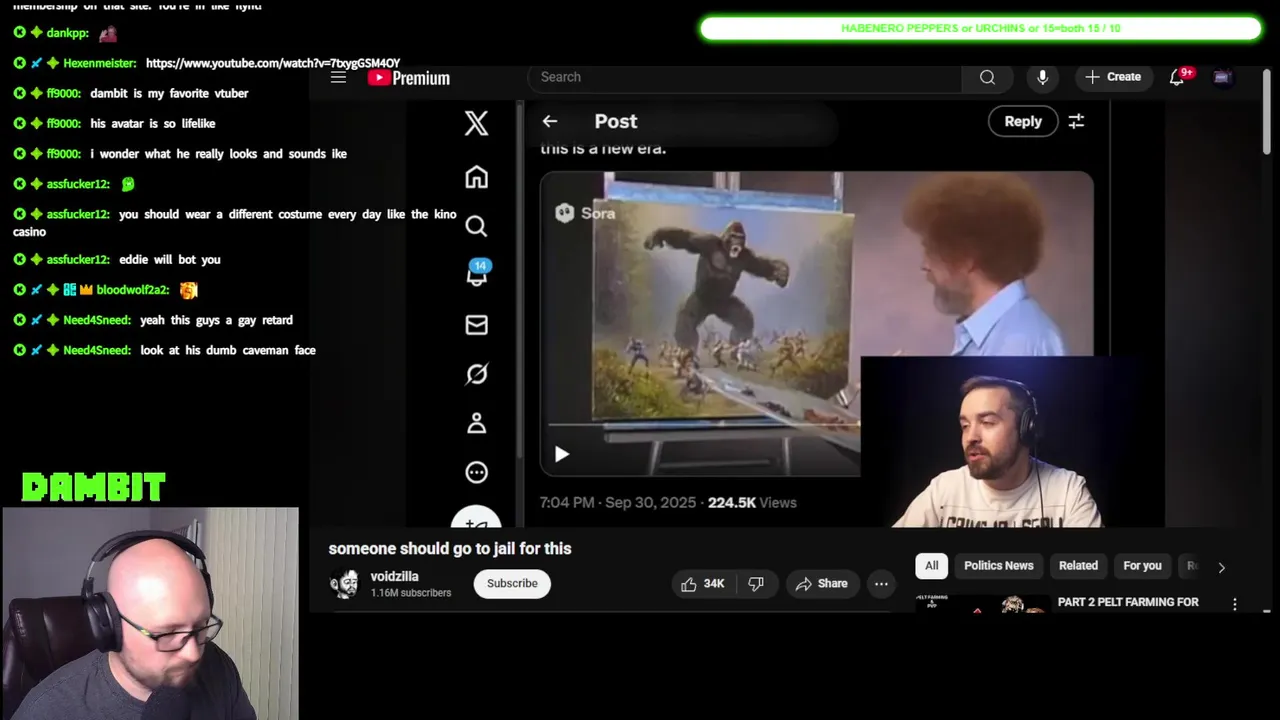1280x720 pixels.
Task: Click the Reply button on post
Action: pyautogui.click(x=1023, y=121)
